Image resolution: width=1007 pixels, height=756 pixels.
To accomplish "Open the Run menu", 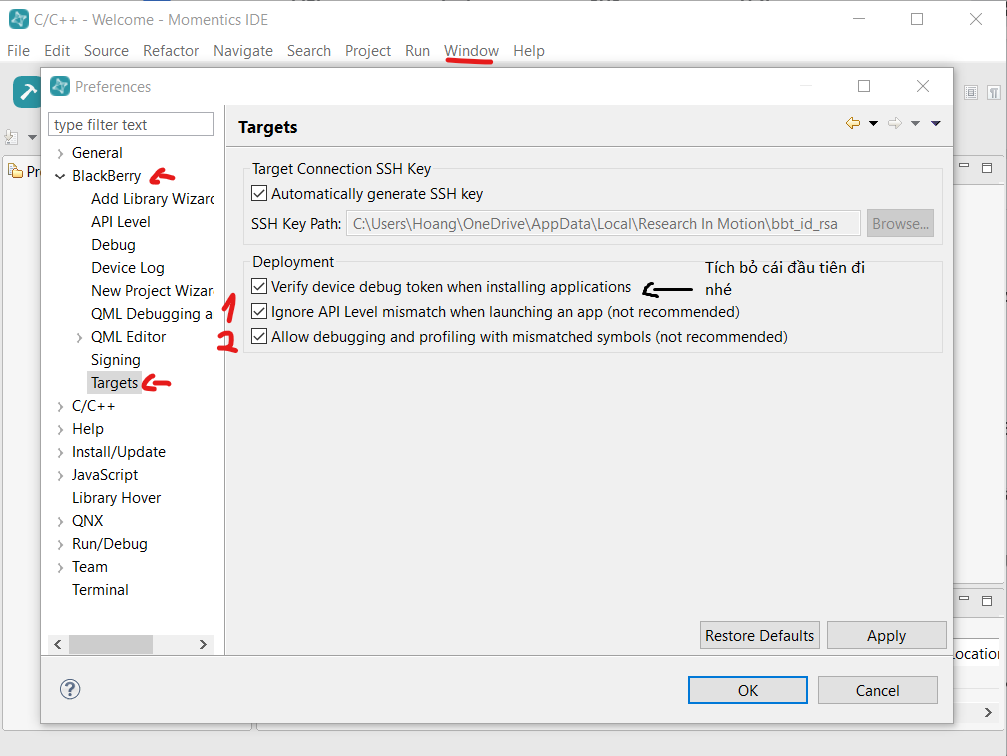I will coord(417,51).
